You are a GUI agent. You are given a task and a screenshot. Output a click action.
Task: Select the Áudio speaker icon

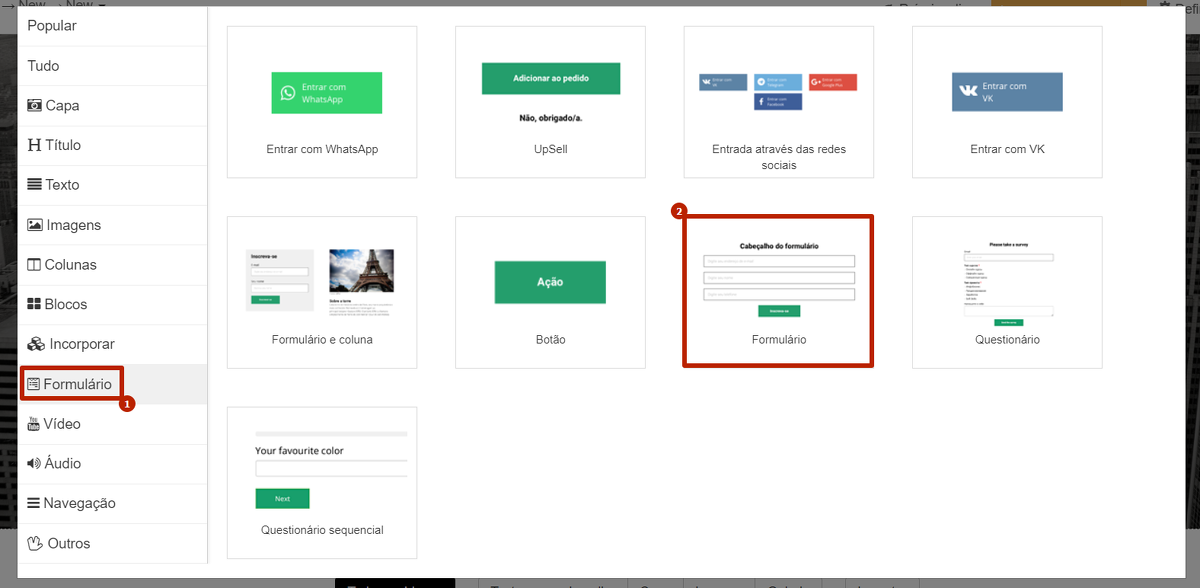tap(35, 464)
